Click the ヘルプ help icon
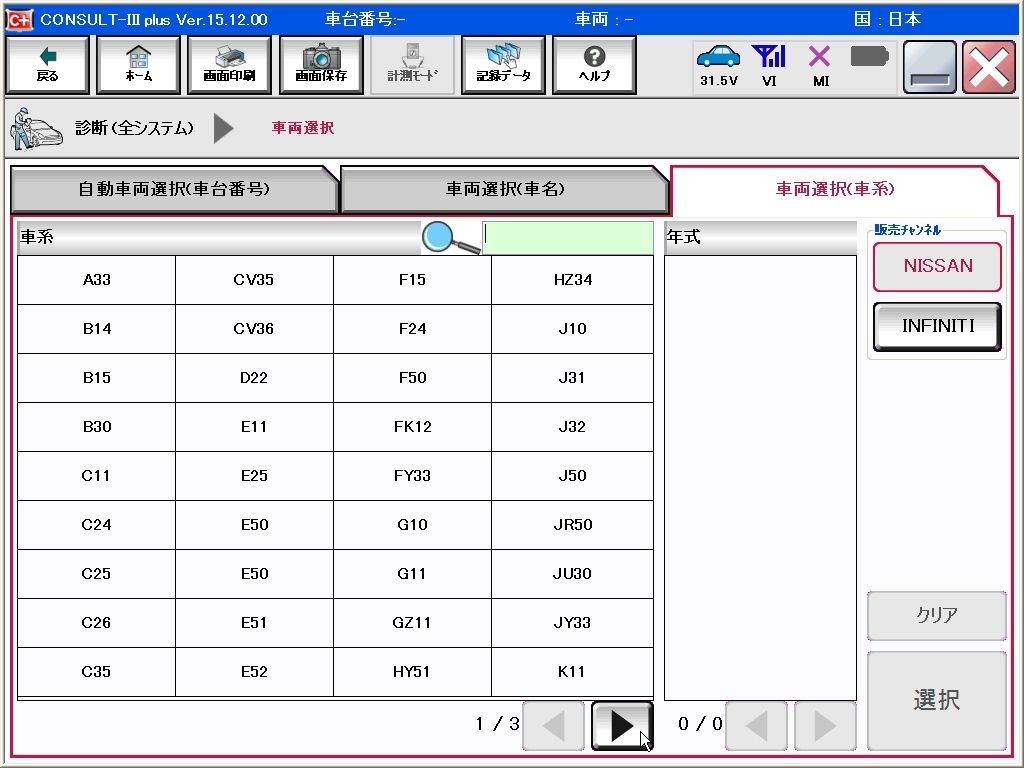 click(594, 64)
